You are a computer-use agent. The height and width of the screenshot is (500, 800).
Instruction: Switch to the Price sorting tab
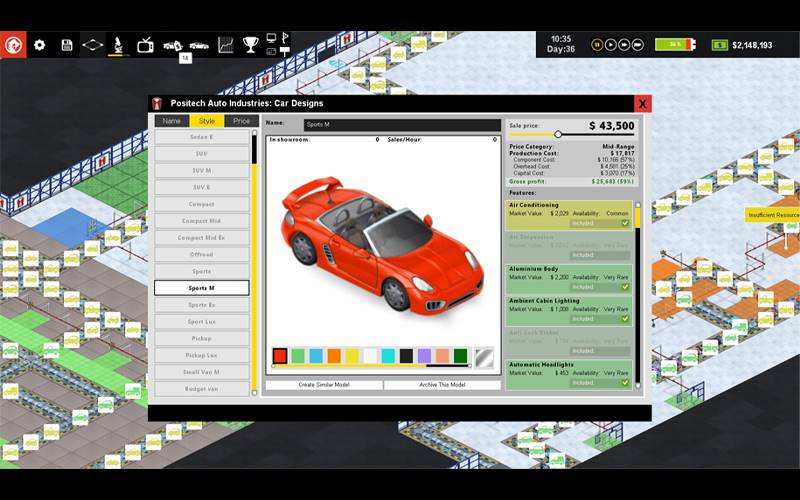241,121
